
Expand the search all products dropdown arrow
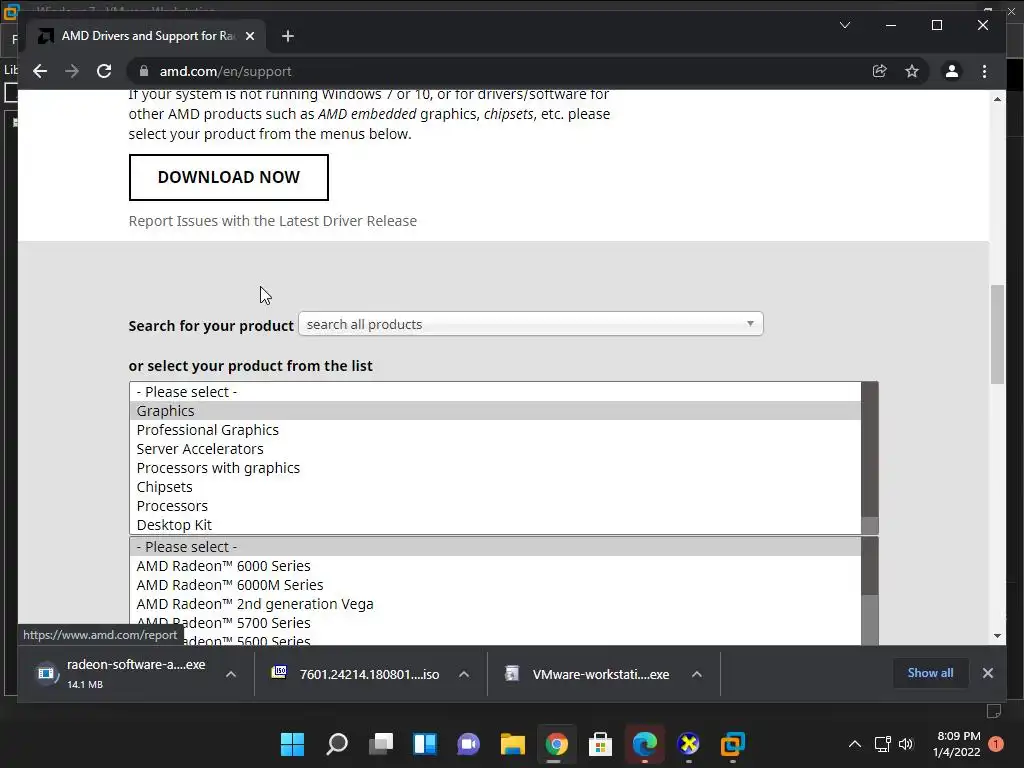point(750,324)
